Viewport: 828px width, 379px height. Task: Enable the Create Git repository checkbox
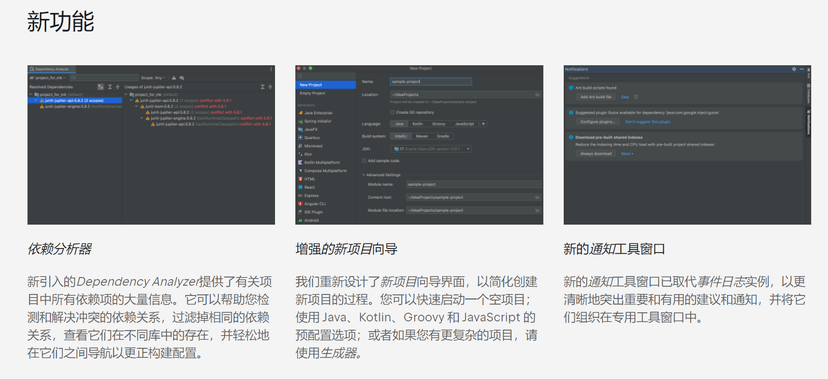(392, 112)
